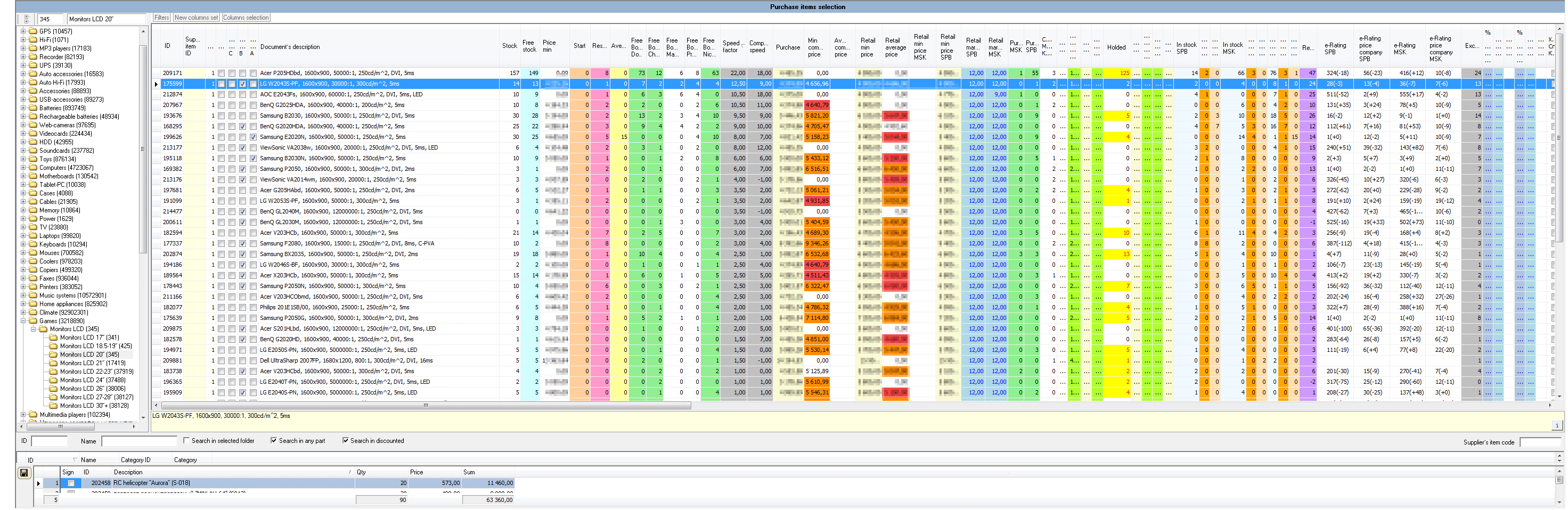This screenshot has width=1568, height=510.
Task: Toggle Sign checkbox for RC helicopter Aurora row
Action: click(71, 483)
